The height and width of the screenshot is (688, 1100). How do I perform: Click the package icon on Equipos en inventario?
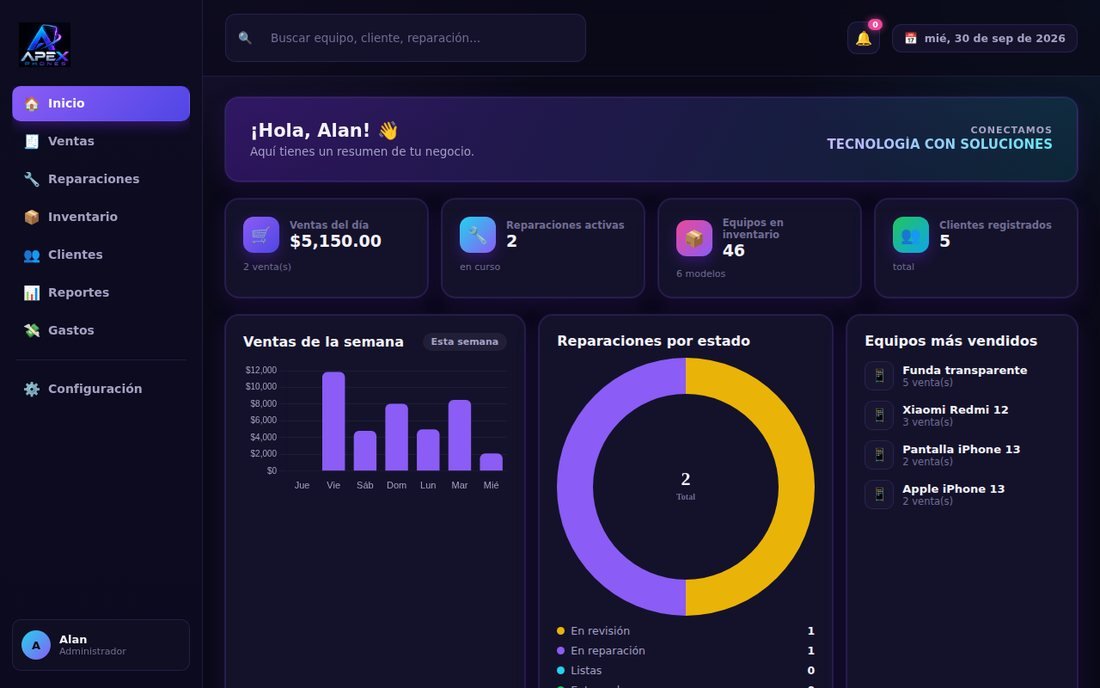694,238
